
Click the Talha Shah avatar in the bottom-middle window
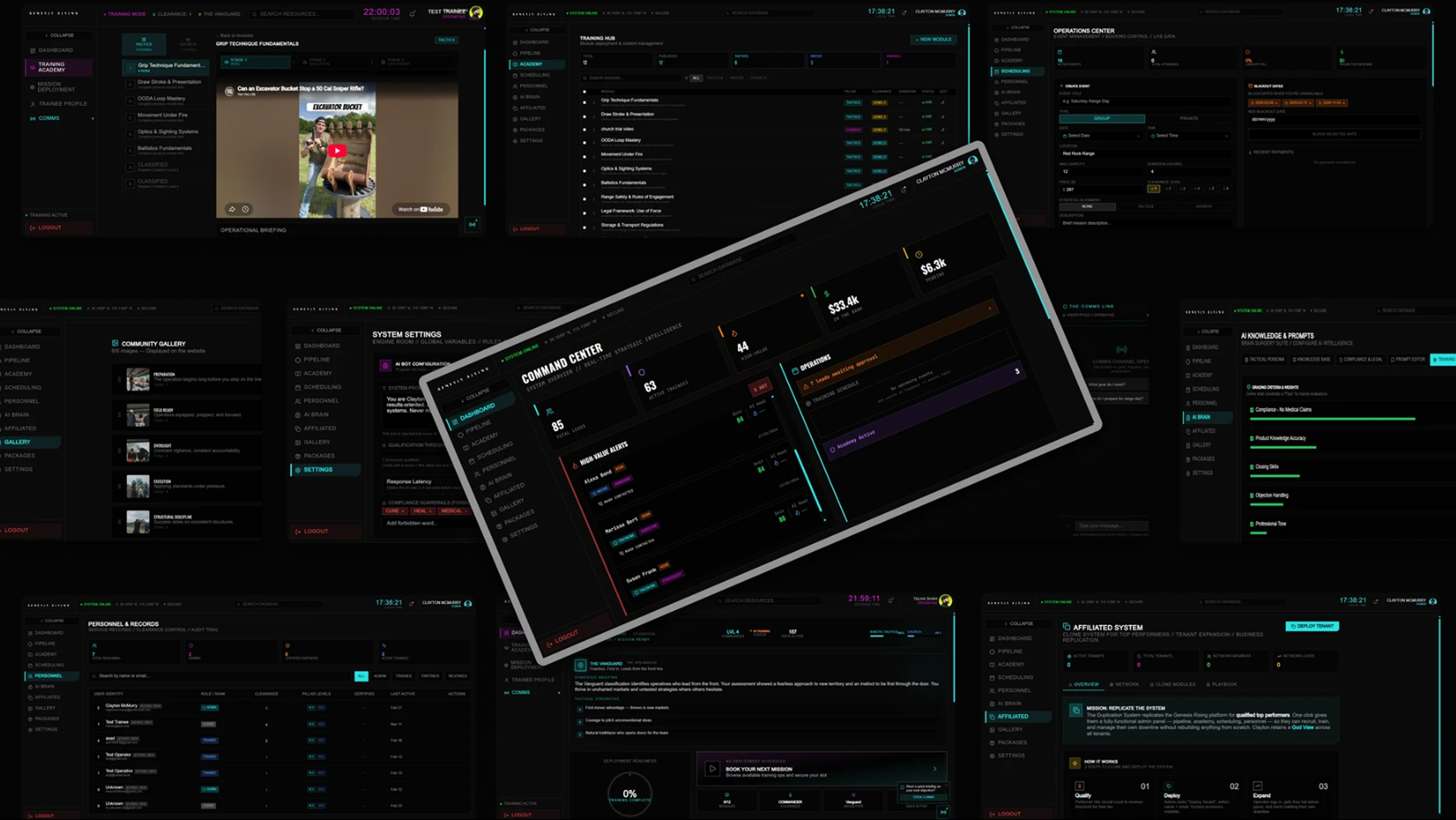click(x=945, y=600)
